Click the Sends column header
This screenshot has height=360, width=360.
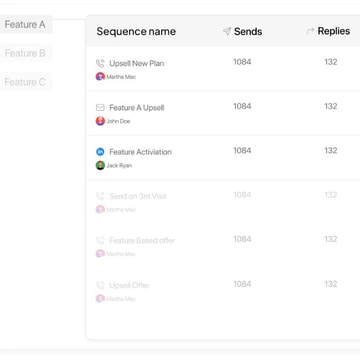[x=248, y=32]
